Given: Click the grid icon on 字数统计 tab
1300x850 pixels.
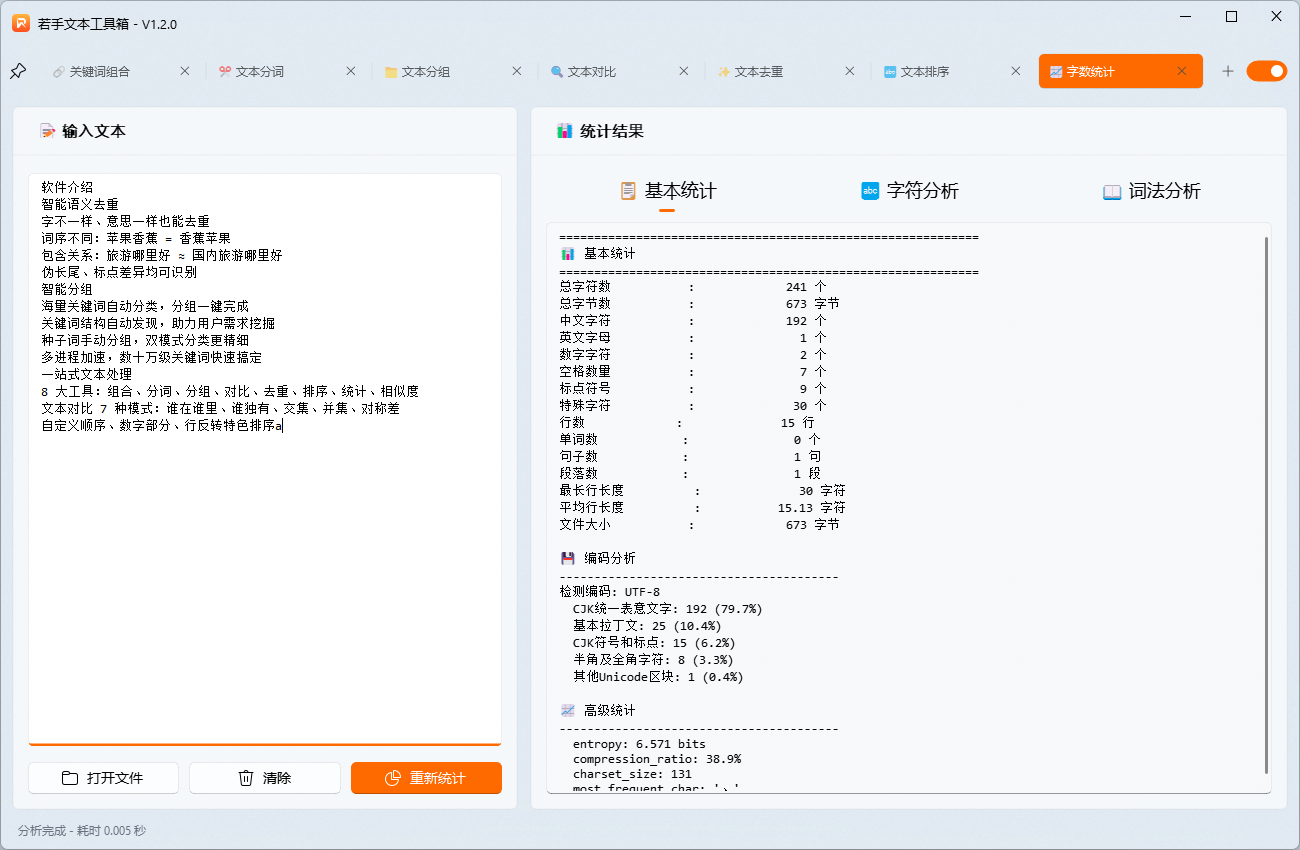Looking at the screenshot, I should (1054, 70).
